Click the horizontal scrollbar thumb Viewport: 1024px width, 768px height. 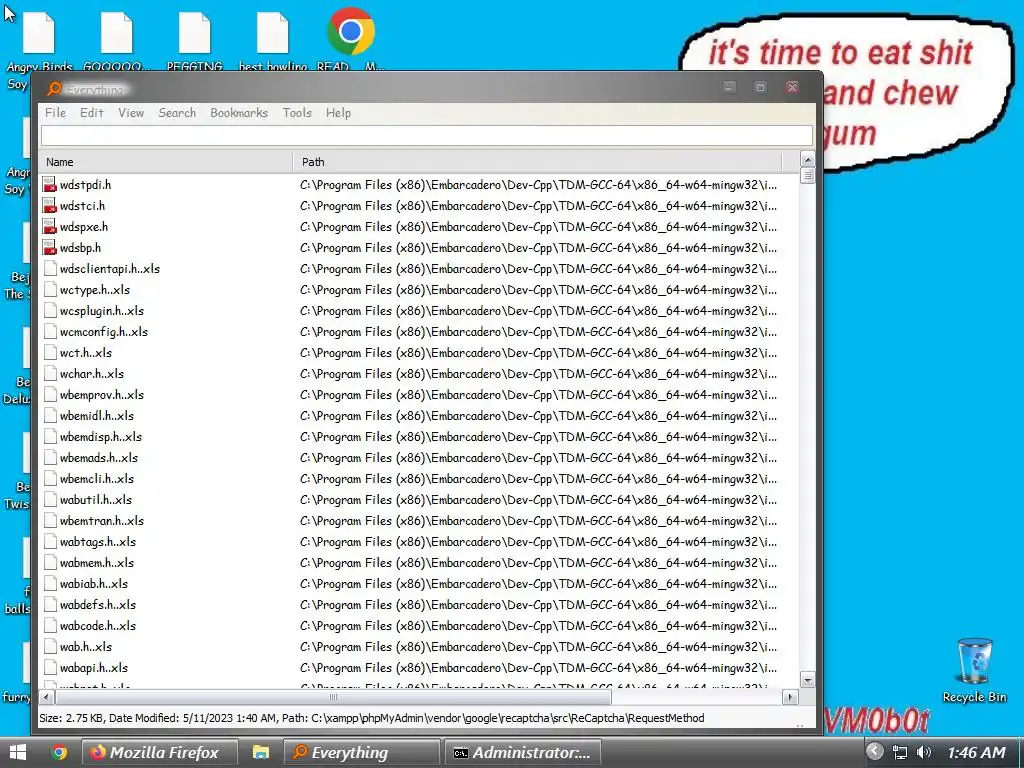pos(333,697)
